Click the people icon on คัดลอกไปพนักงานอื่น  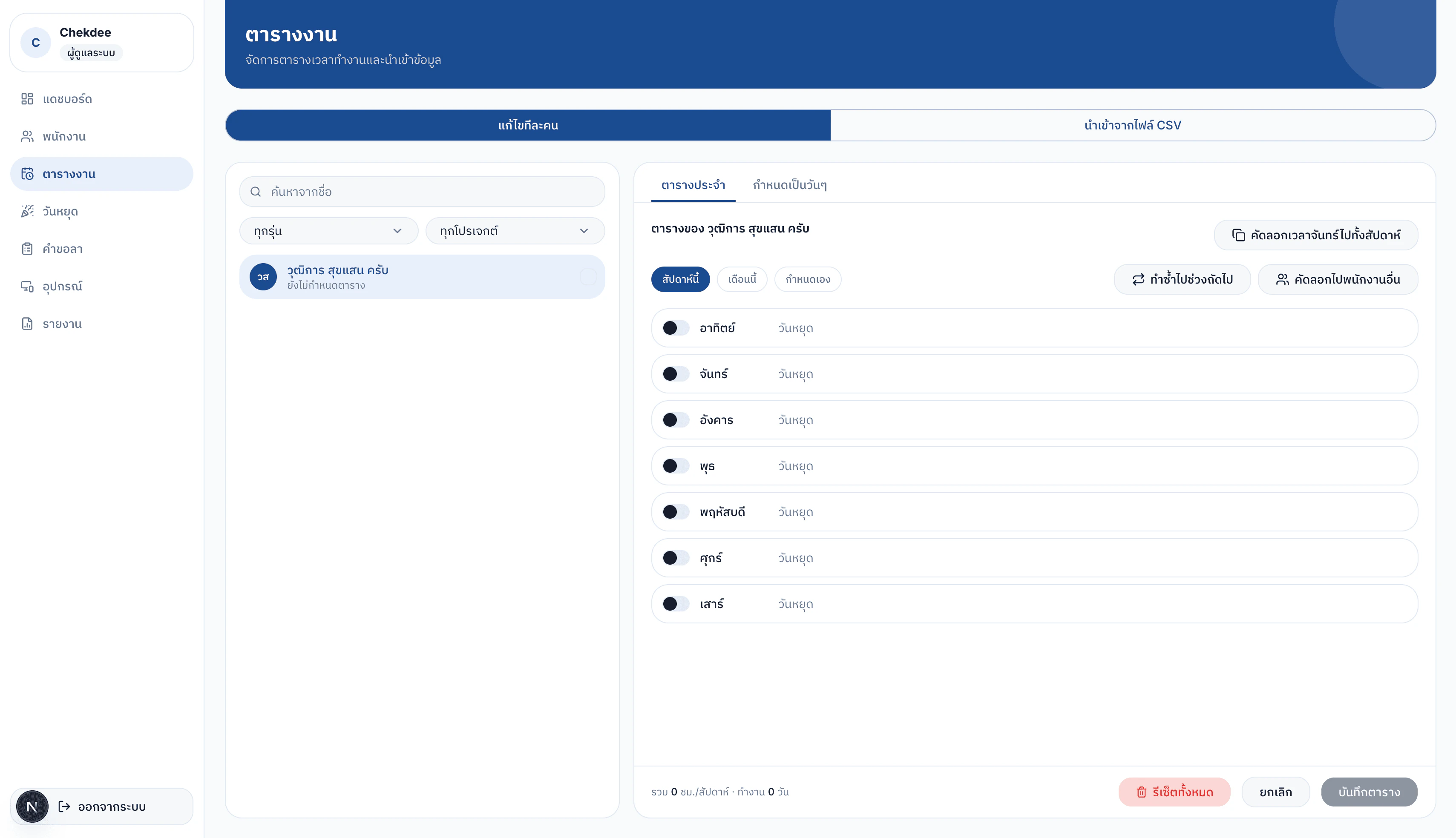[x=1282, y=279]
